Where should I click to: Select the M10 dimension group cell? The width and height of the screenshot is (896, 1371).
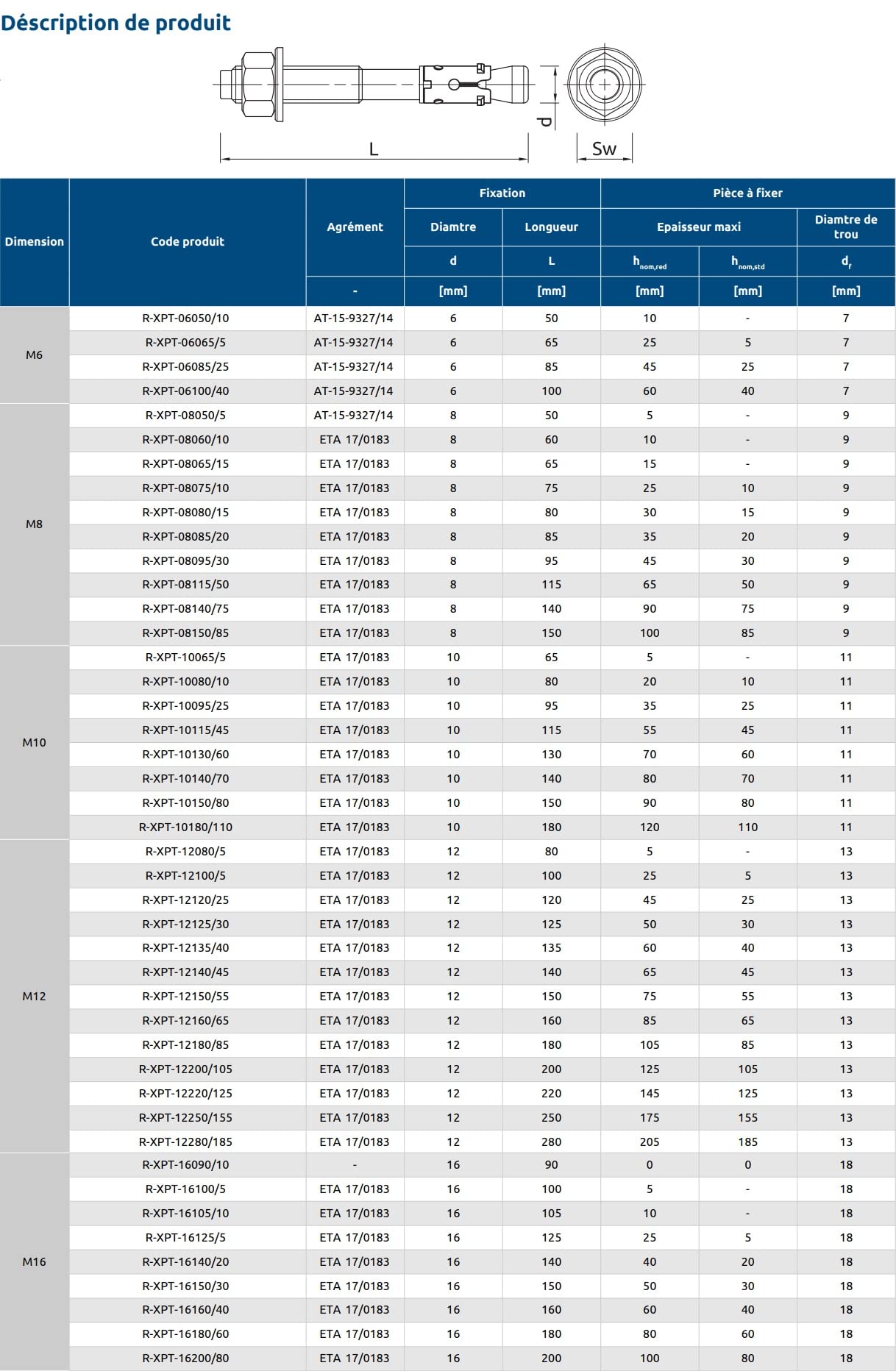tap(35, 742)
